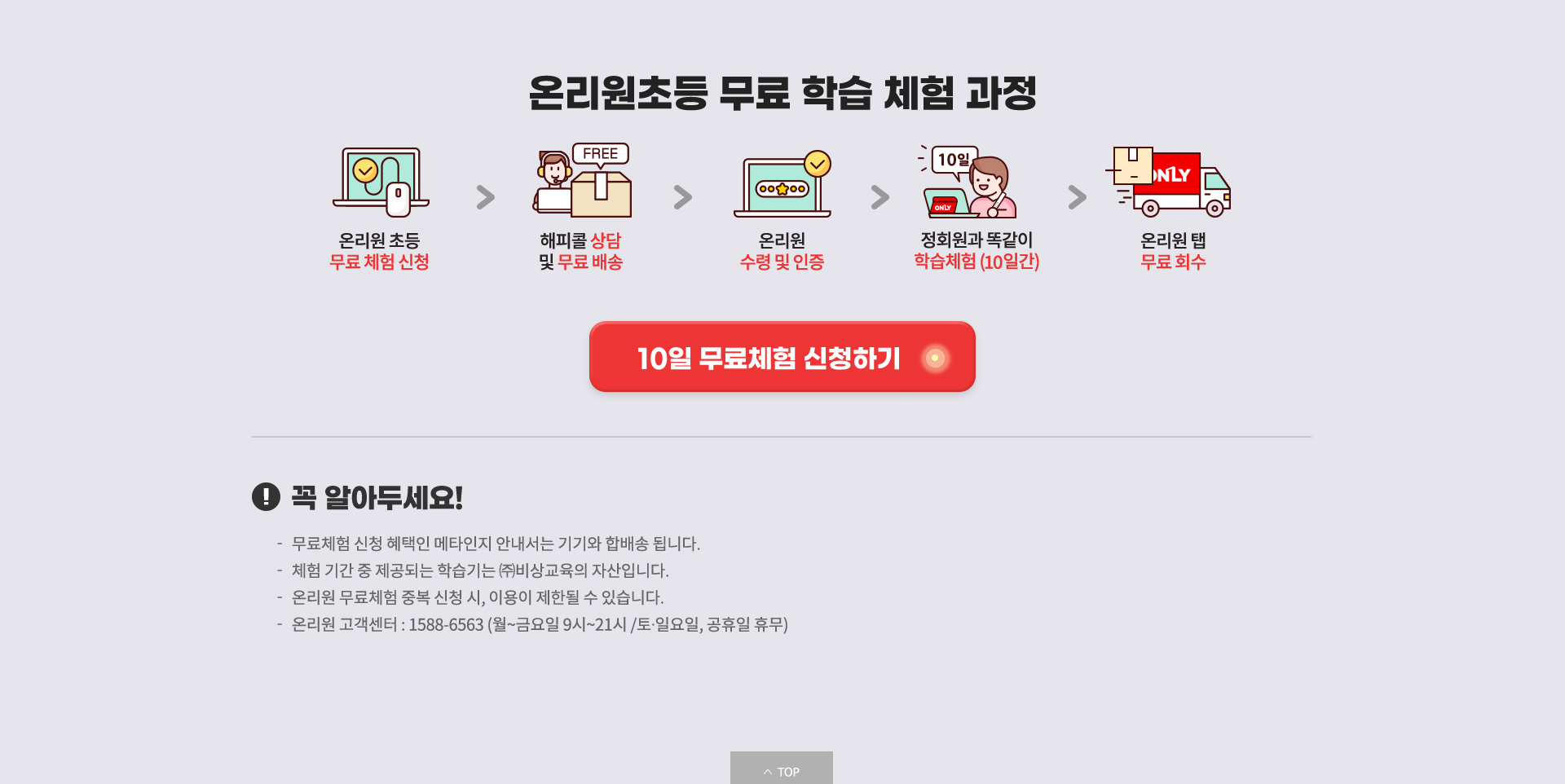Image resolution: width=1565 pixels, height=784 pixels.
Task: Click the chevron arrow after 온리원 수령 및 인증
Action: tap(880, 197)
